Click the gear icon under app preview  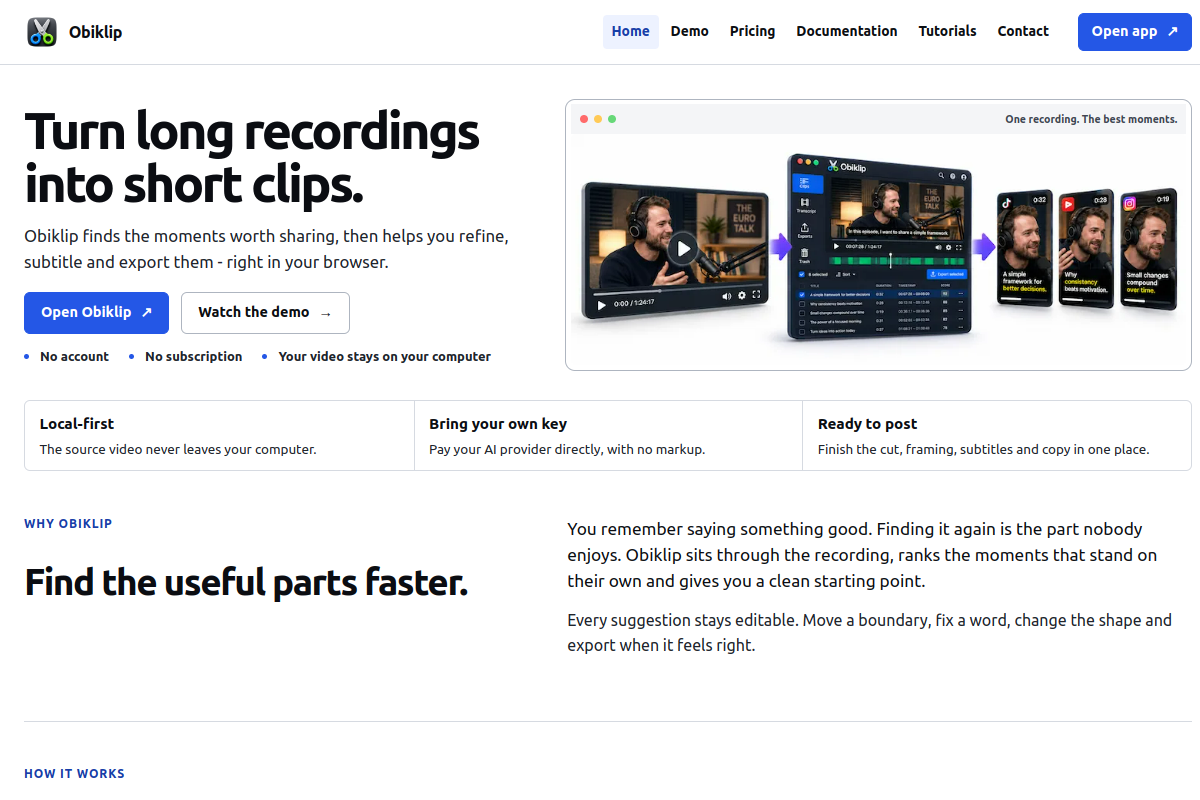tap(949, 247)
